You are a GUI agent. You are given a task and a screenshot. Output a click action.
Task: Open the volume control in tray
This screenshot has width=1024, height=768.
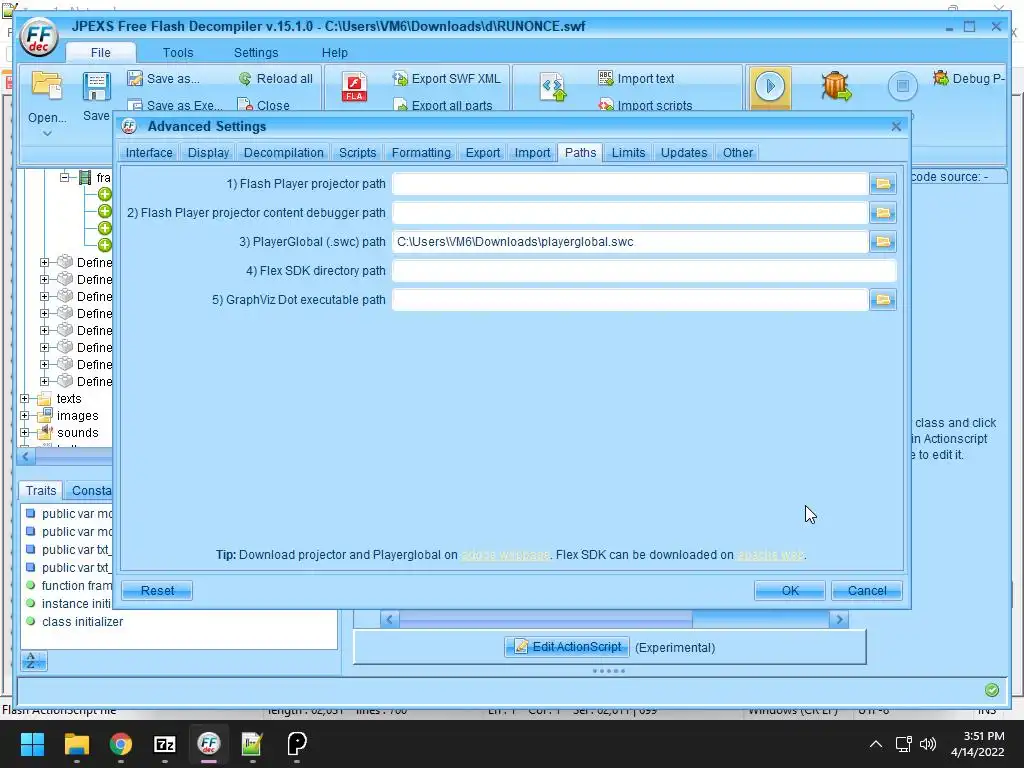click(x=927, y=744)
